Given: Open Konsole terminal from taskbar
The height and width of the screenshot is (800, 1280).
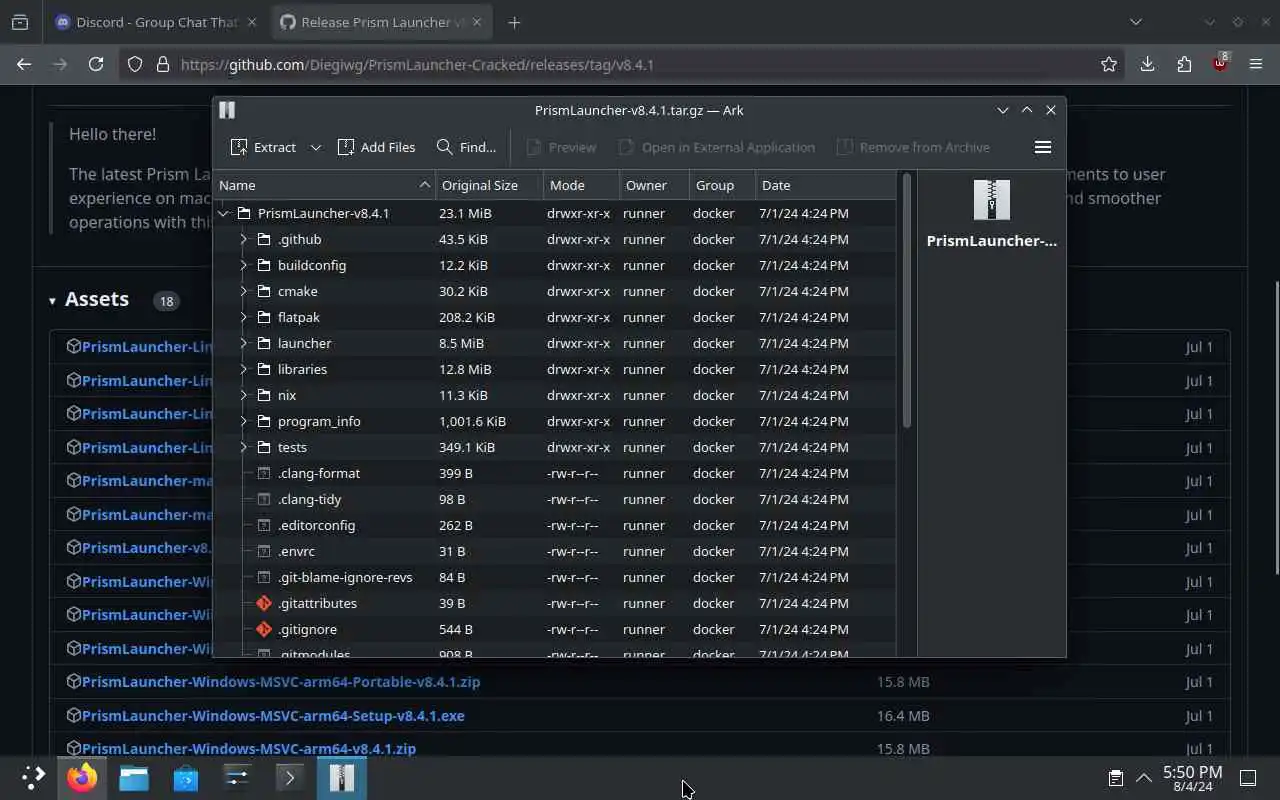Looking at the screenshot, I should coord(289,778).
